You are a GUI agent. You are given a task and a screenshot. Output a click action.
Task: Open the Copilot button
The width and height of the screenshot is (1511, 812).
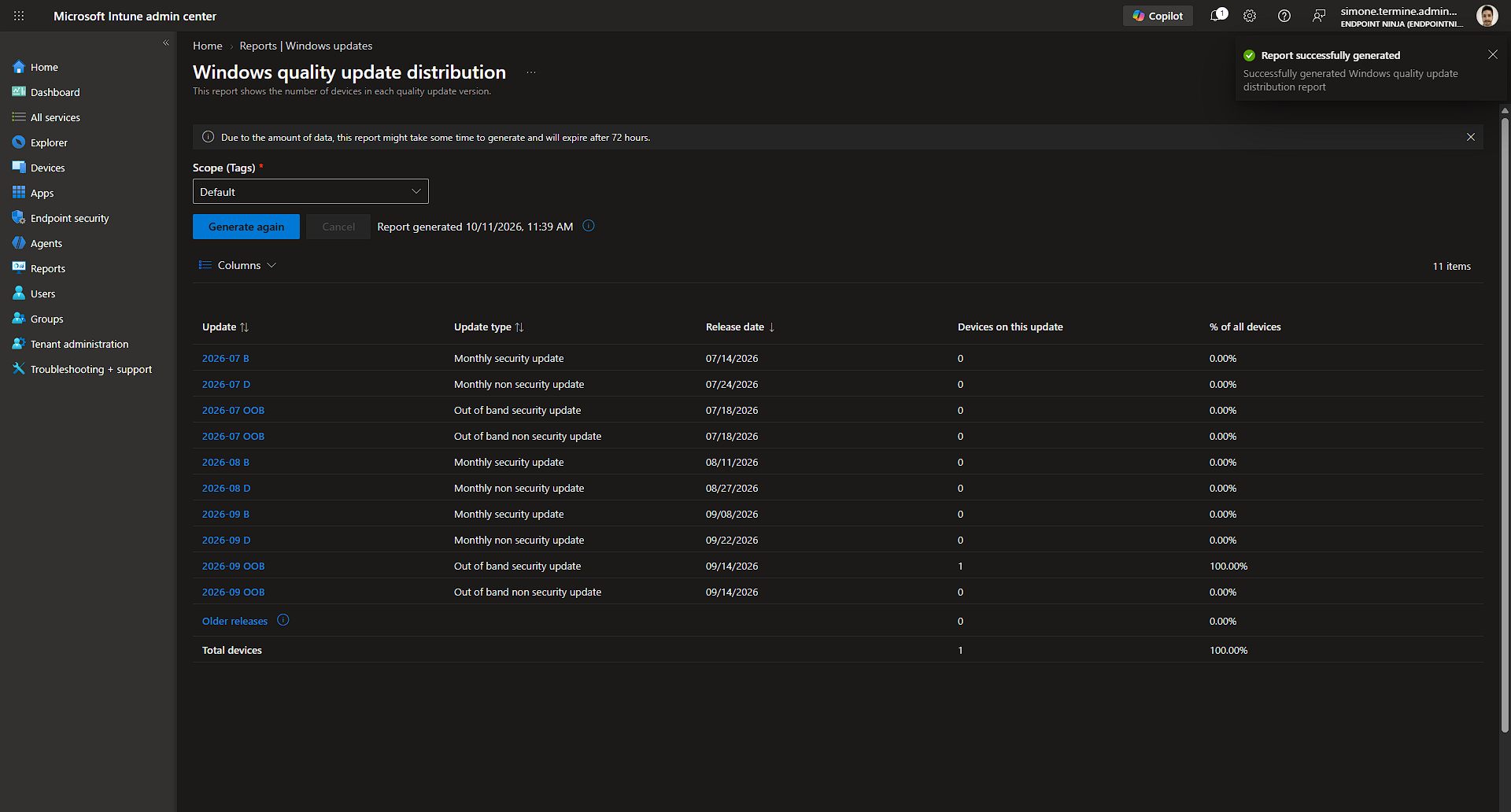[x=1158, y=16]
